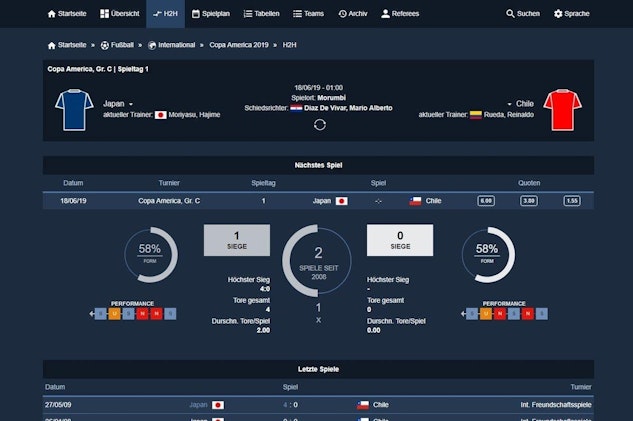The width and height of the screenshot is (633, 421).
Task: Click the orange U box in Chile performance
Action: coord(486,314)
